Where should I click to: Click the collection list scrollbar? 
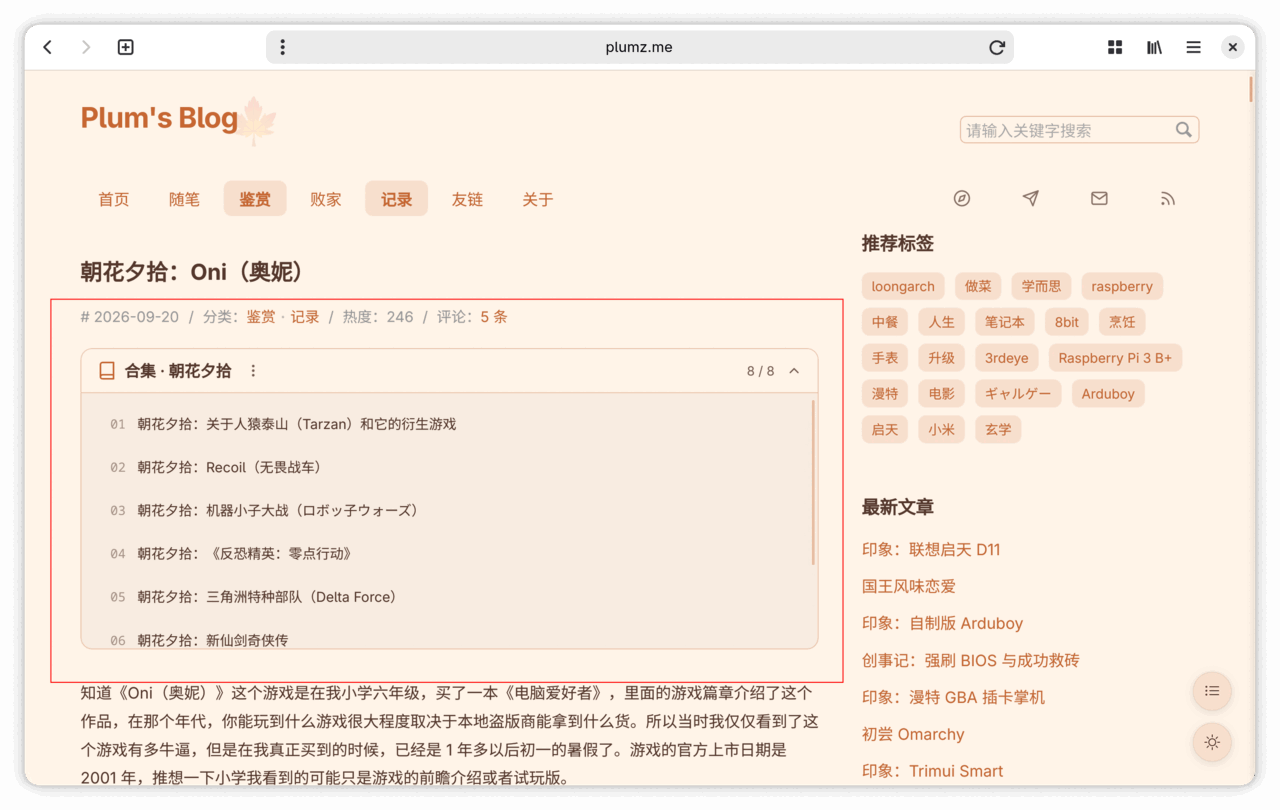pos(813,483)
